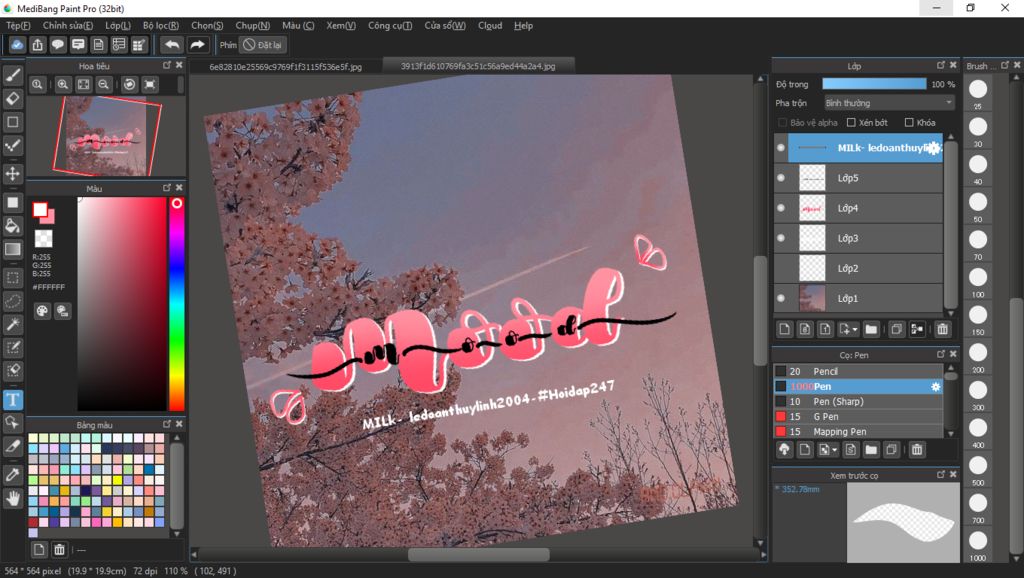
Task: Select the Hand tool
Action: coord(12,498)
